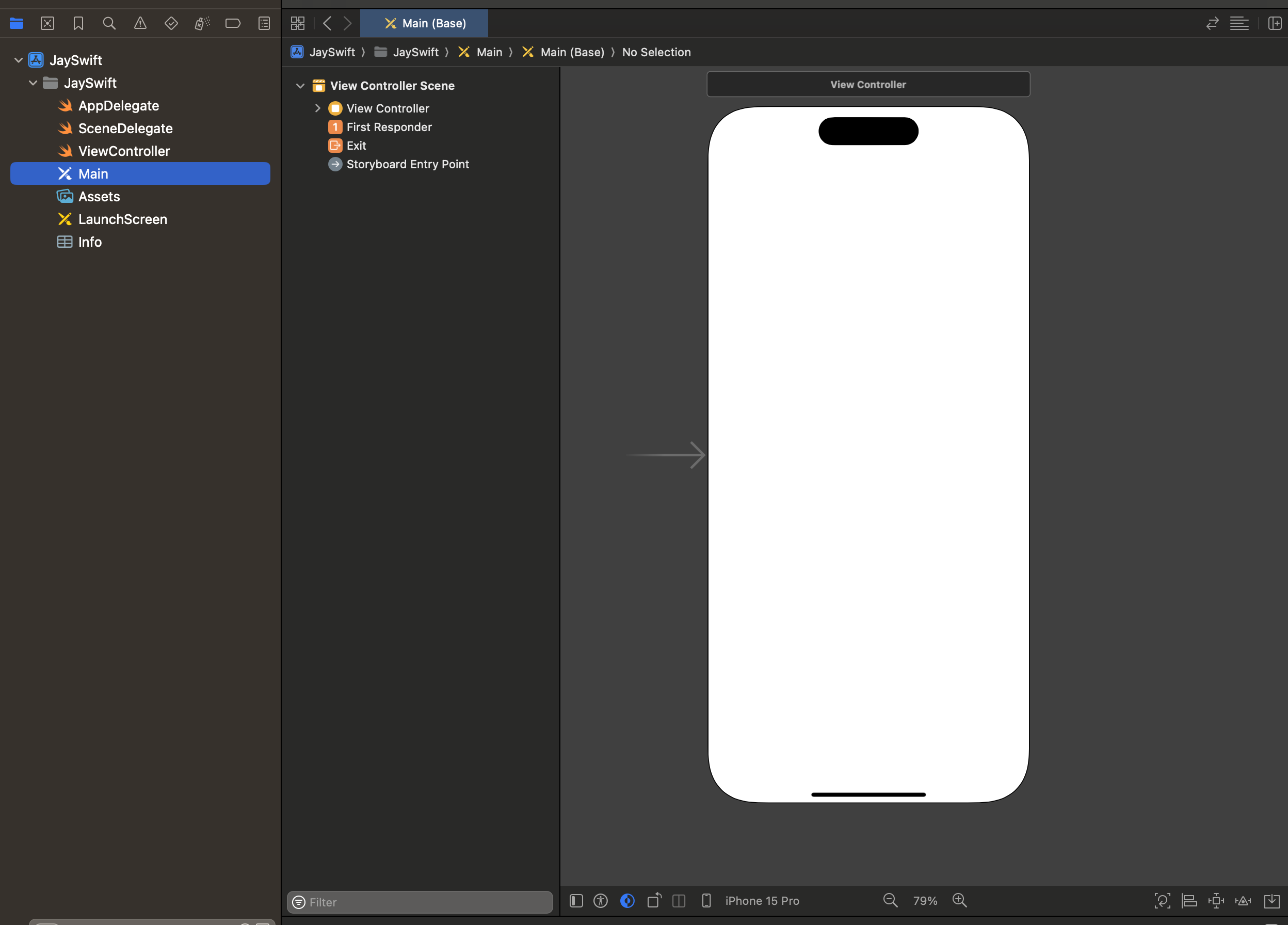The height and width of the screenshot is (925, 1288).
Task: Click the zoom in magnifier icon
Action: click(x=959, y=901)
